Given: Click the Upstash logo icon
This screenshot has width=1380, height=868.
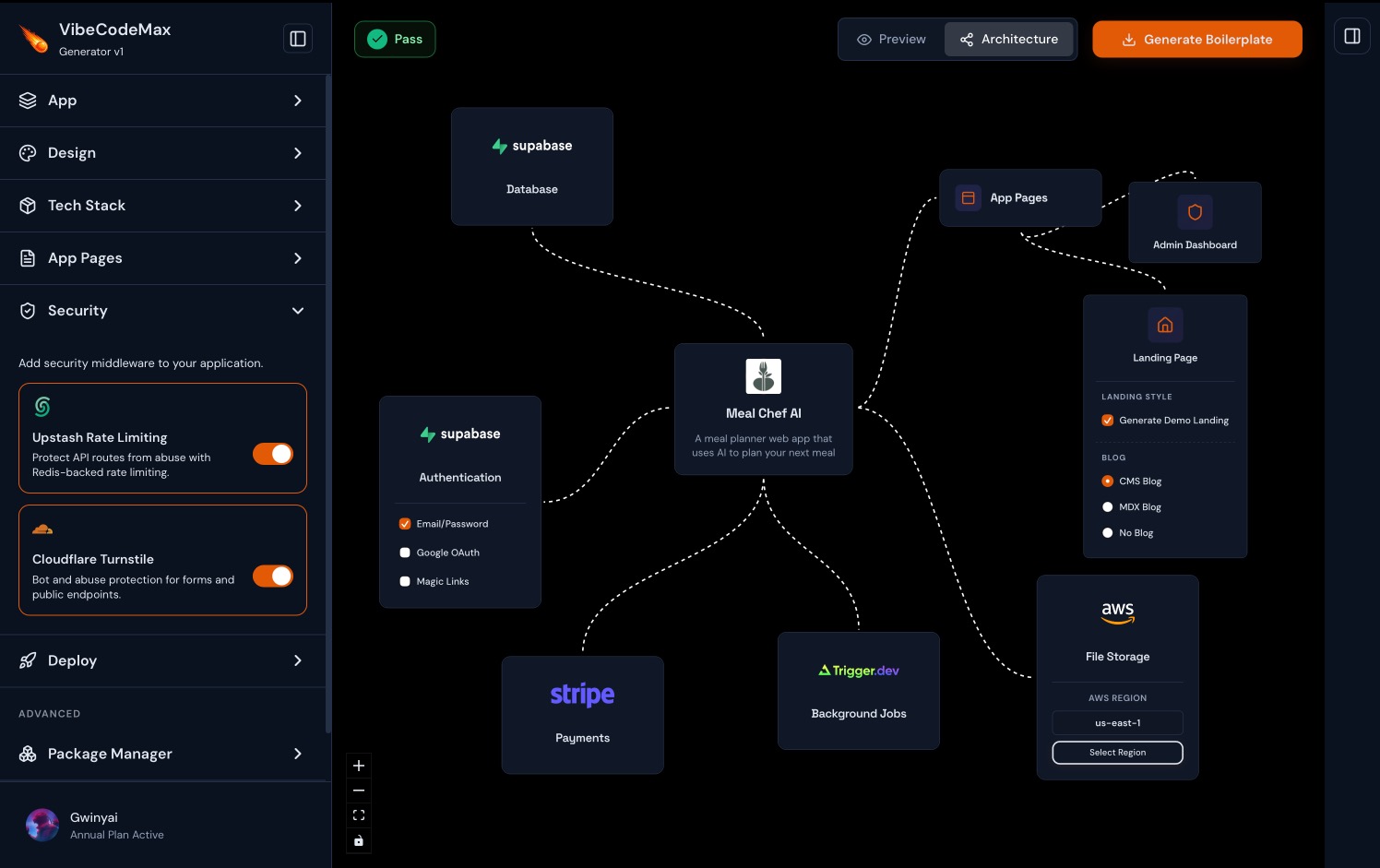Looking at the screenshot, I should pyautogui.click(x=42, y=407).
